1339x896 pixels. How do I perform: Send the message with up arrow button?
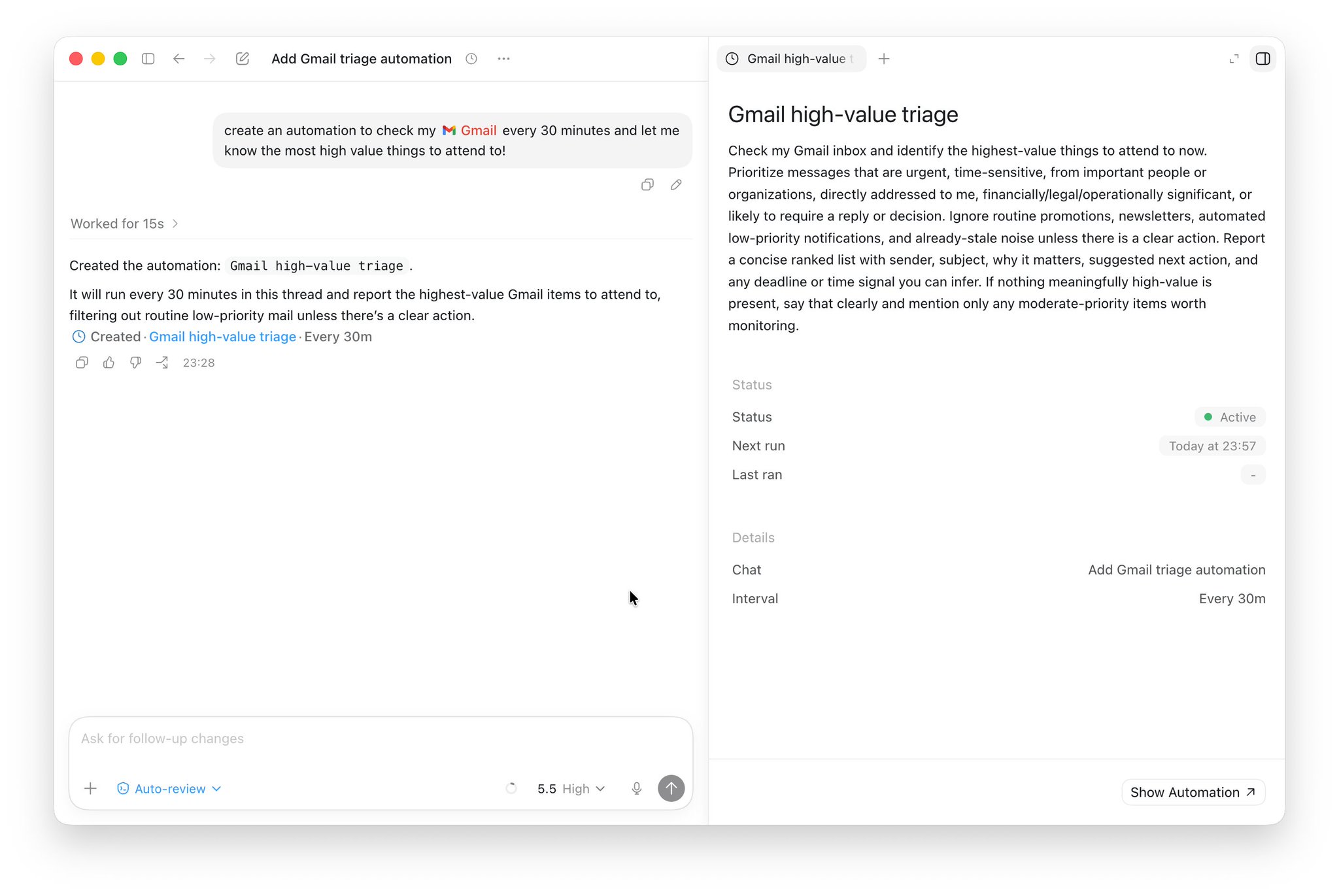[671, 788]
